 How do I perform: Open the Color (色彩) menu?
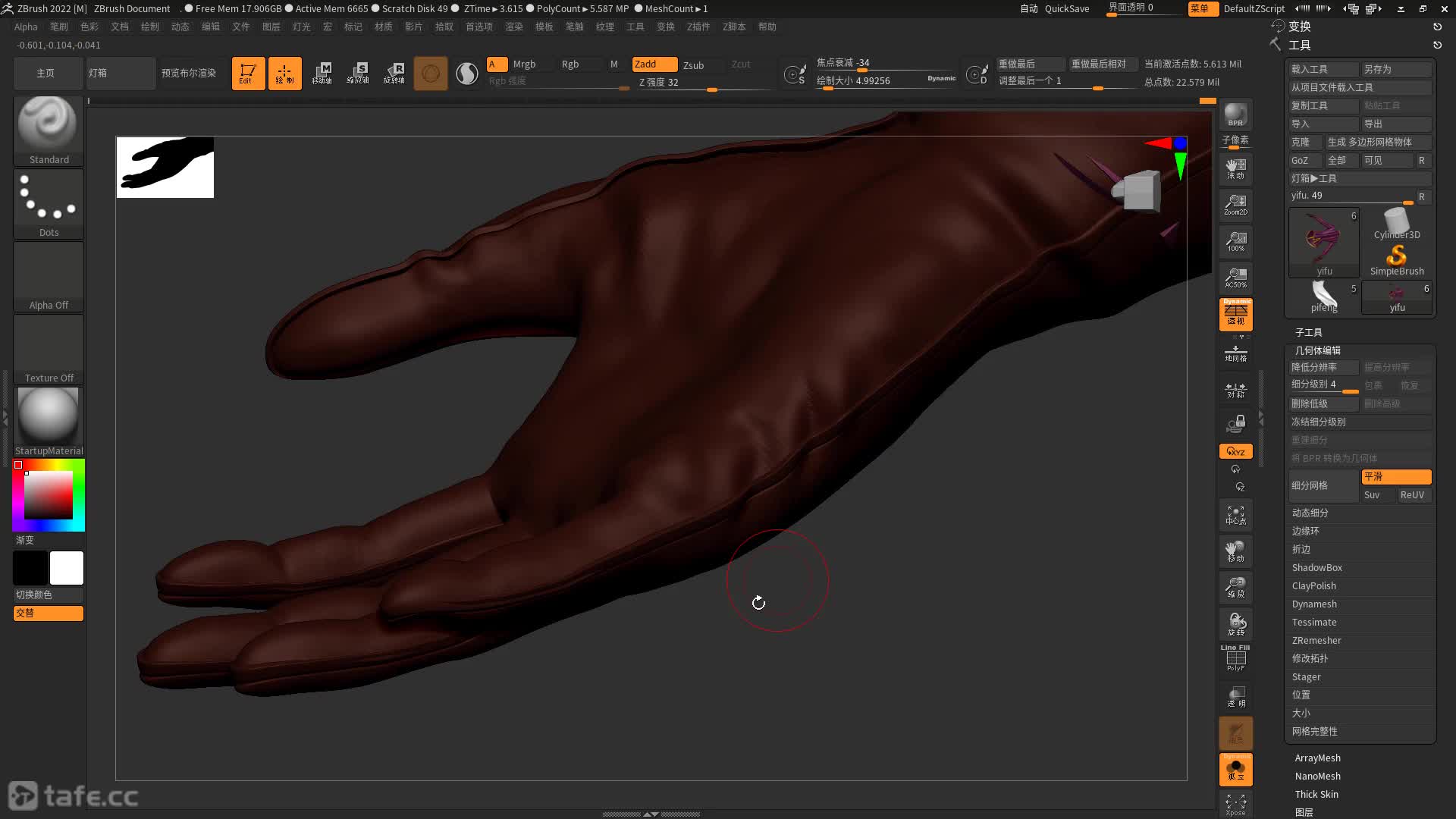tap(89, 27)
